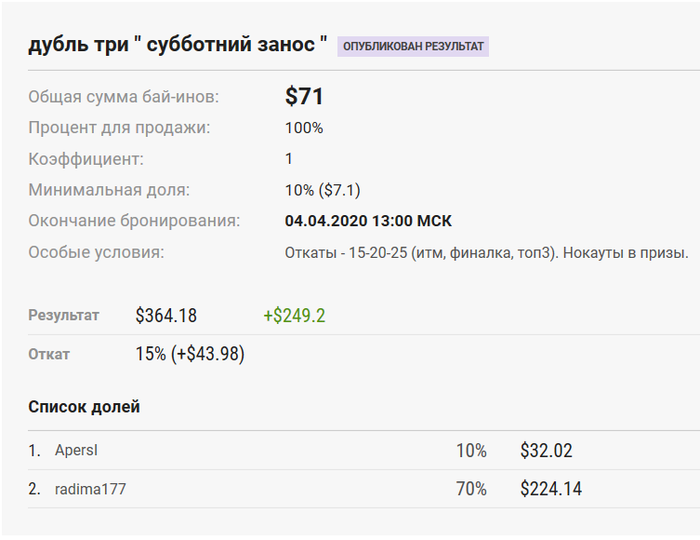The image size is (700, 540).
Task: Click the booking deadline 04.04.2020 13:00 МСК
Action: click(368, 221)
